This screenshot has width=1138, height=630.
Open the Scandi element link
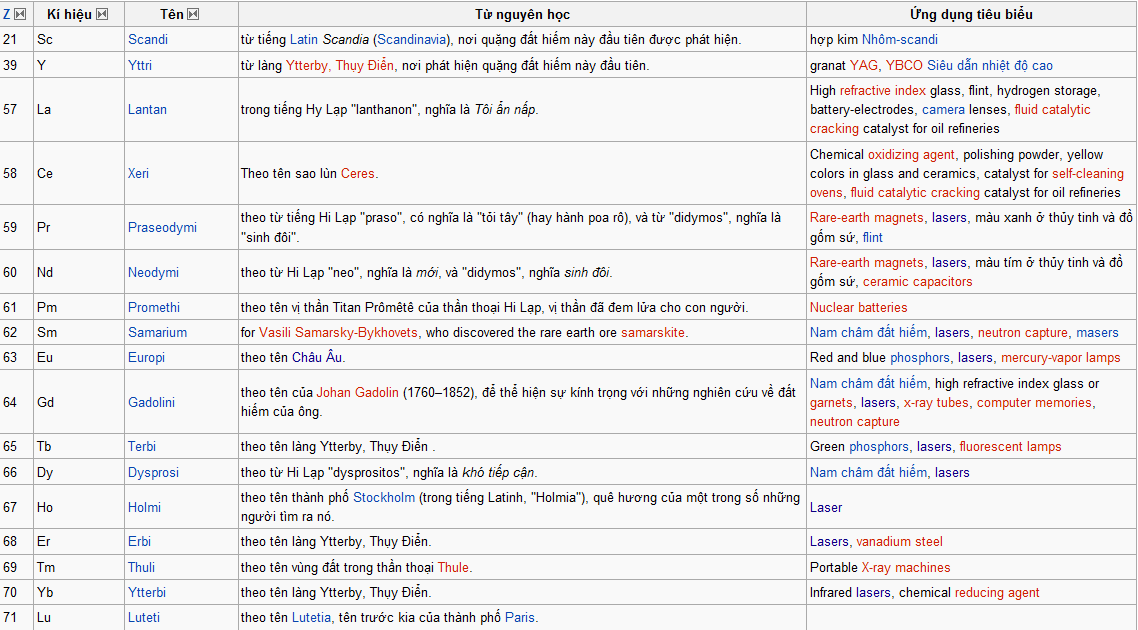148,40
